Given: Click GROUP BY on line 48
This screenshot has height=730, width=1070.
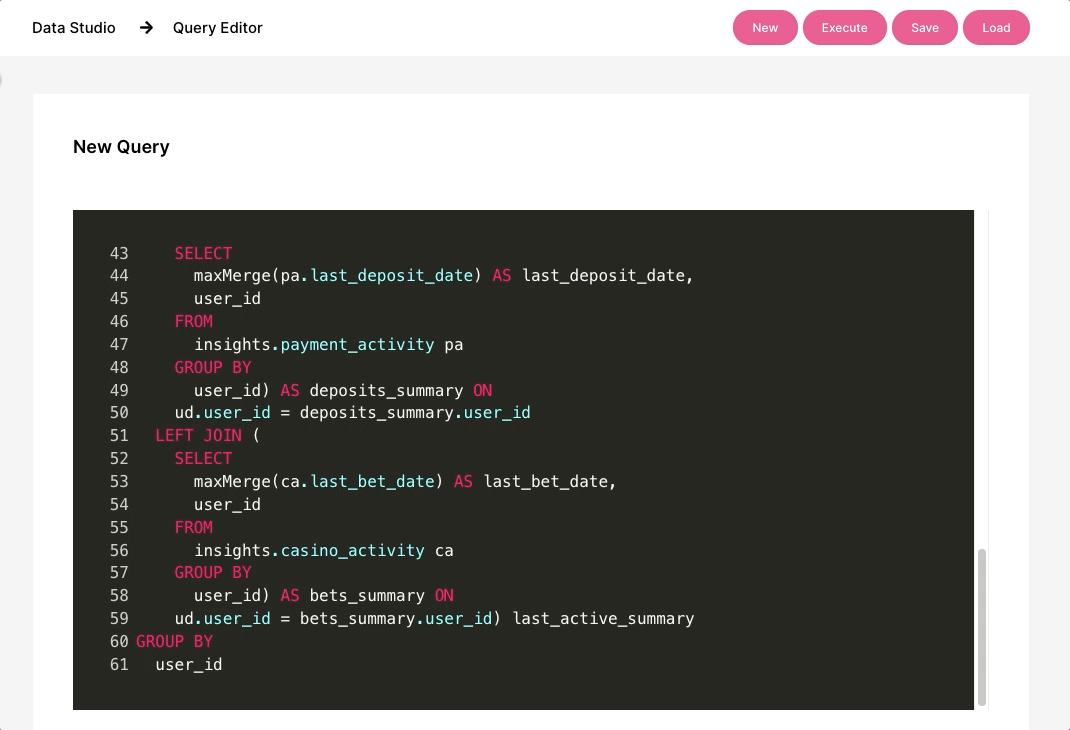Looking at the screenshot, I should click(213, 367).
